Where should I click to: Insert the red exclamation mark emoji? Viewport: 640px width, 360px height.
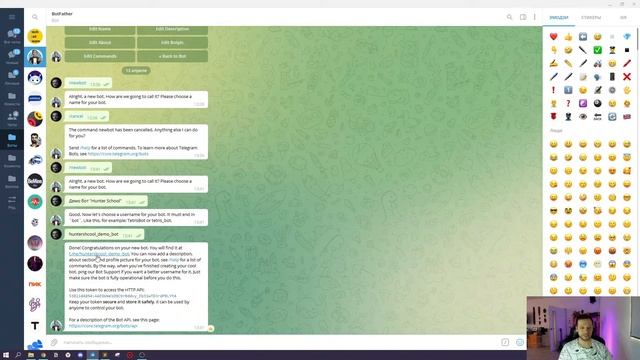[553, 90]
